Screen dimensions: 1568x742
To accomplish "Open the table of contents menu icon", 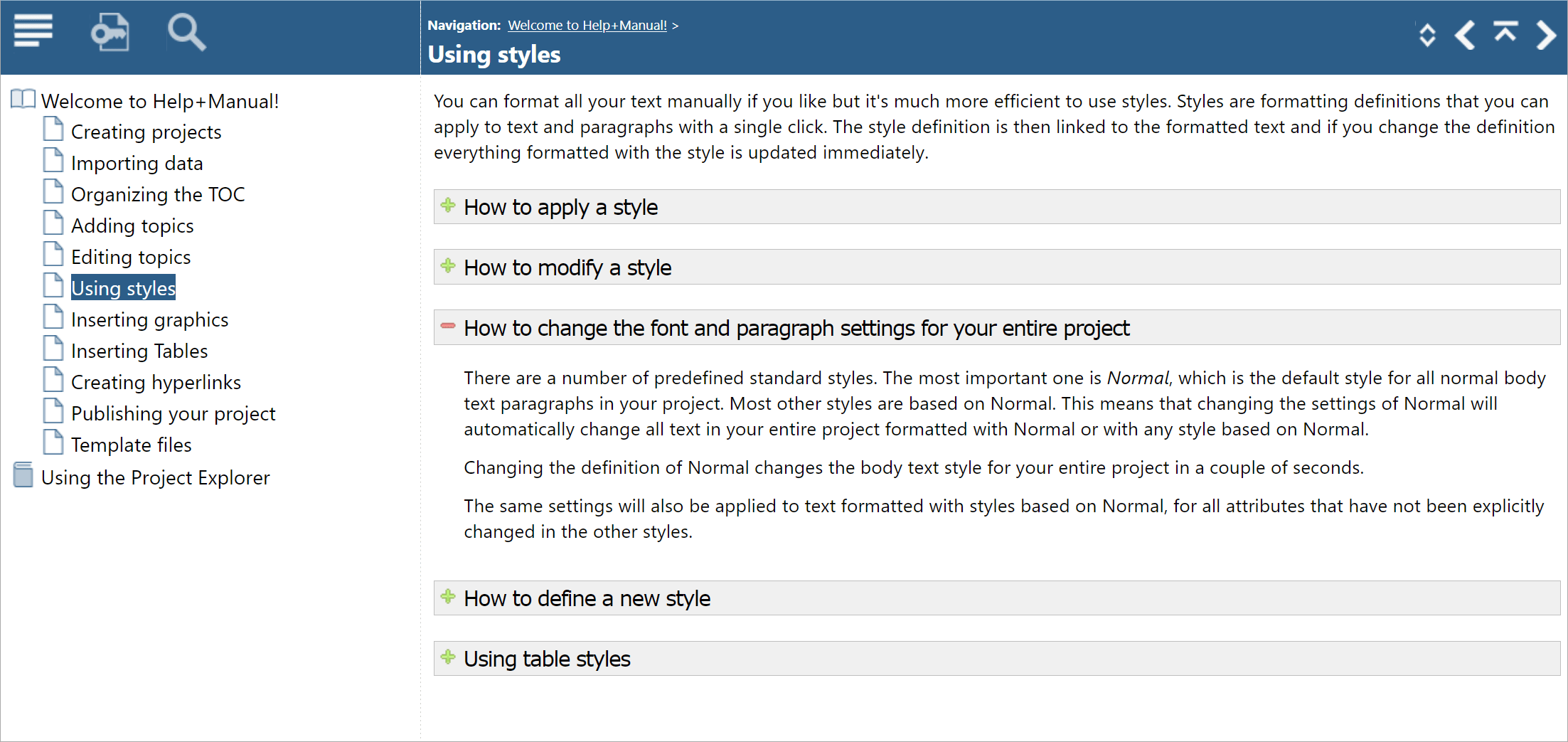I will click(x=33, y=31).
